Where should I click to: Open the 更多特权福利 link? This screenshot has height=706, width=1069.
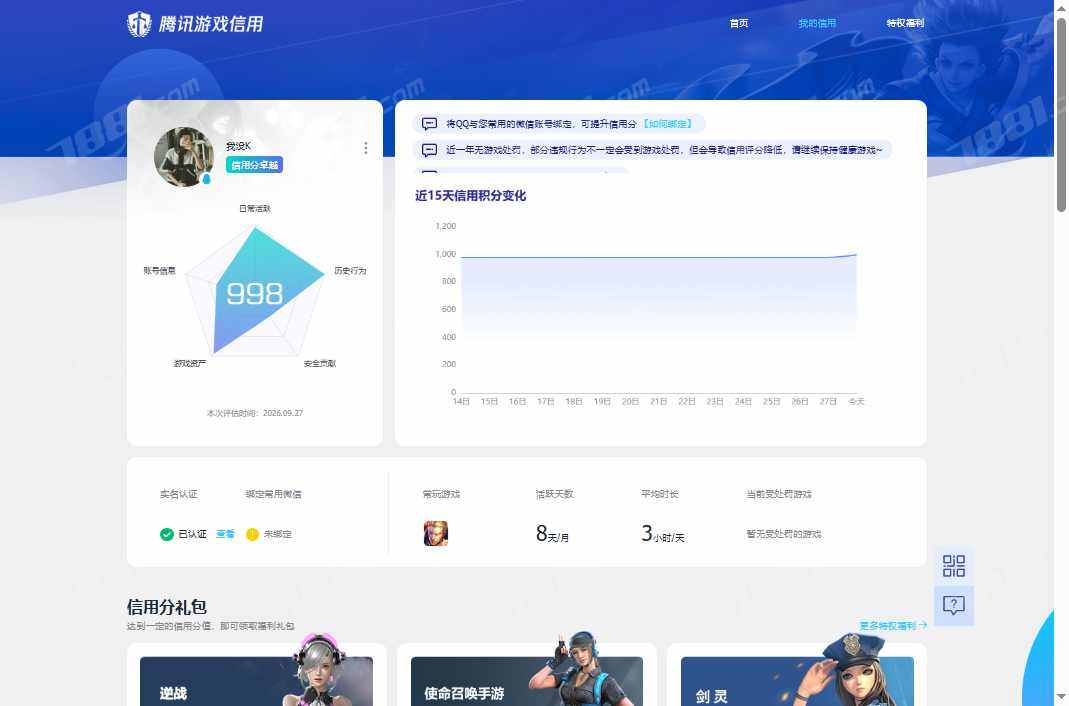(x=893, y=626)
